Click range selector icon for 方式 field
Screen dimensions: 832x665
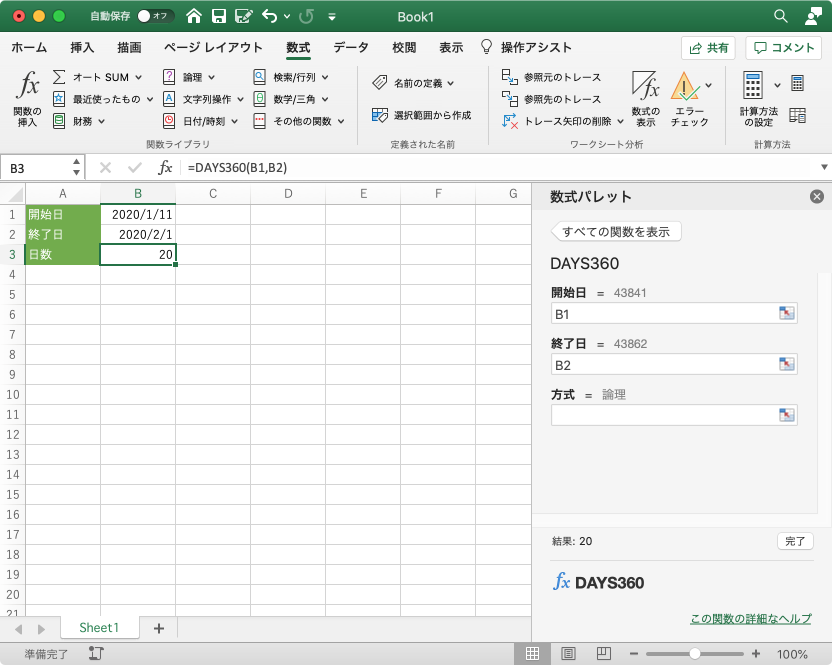coord(786,414)
